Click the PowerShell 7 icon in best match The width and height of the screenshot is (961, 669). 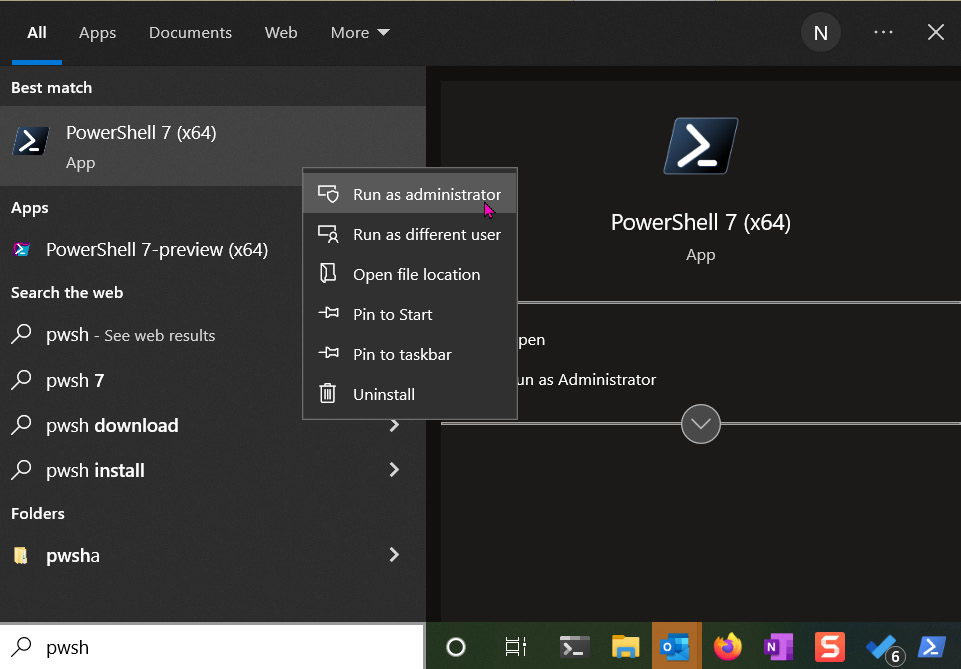31,141
